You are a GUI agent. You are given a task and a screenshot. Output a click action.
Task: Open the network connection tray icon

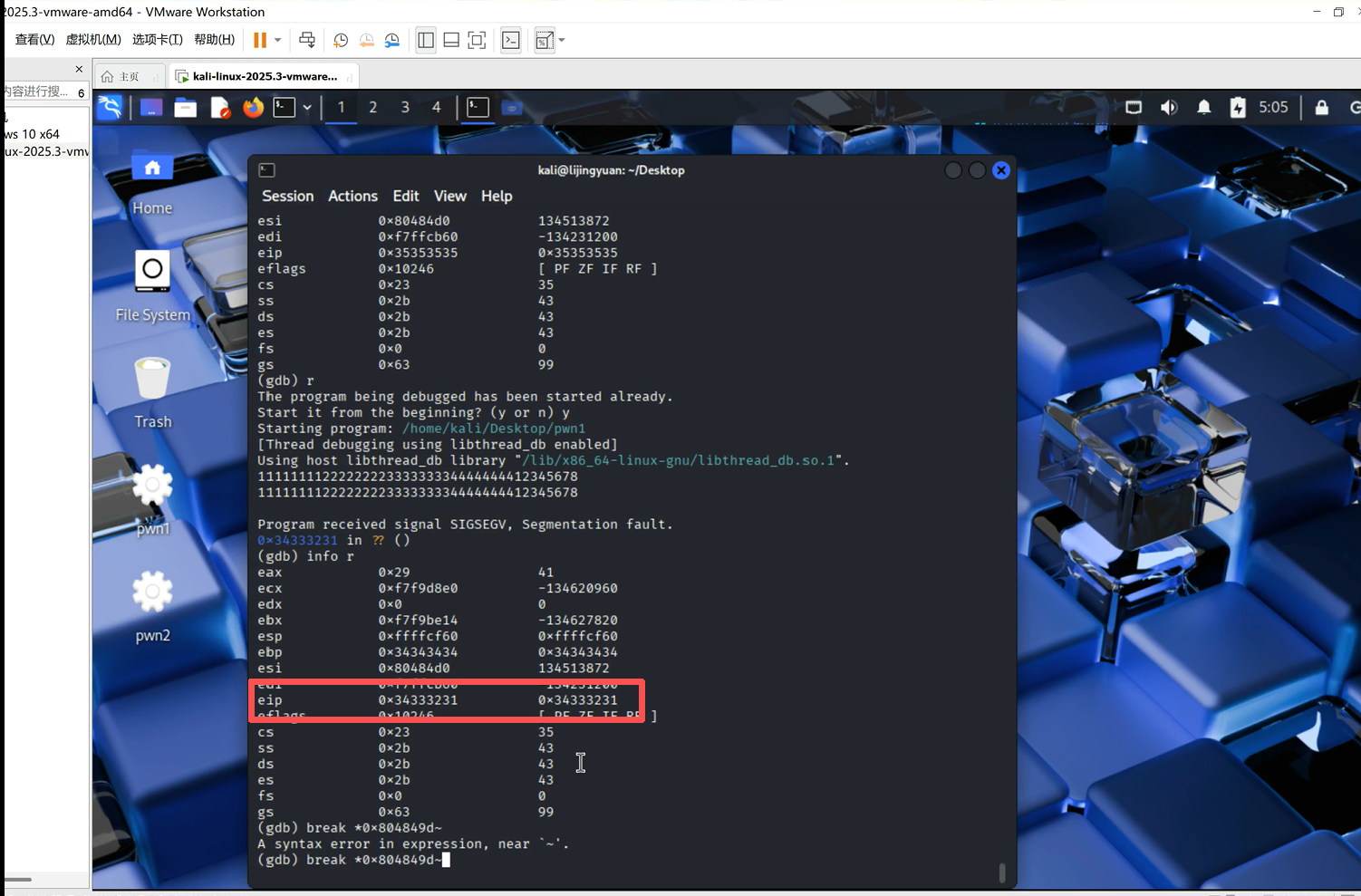click(x=1134, y=107)
